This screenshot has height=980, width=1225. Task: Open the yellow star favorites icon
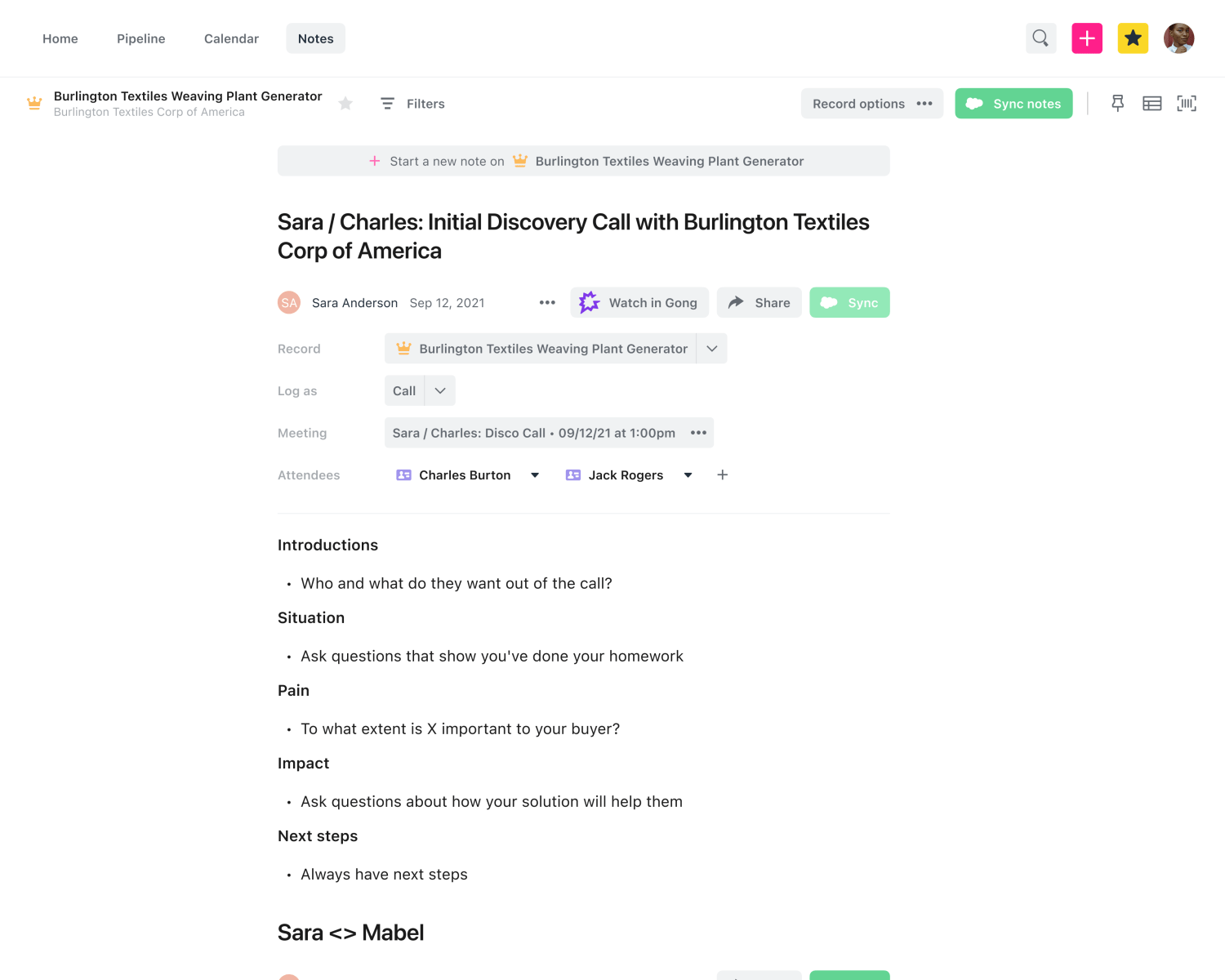click(x=1133, y=38)
